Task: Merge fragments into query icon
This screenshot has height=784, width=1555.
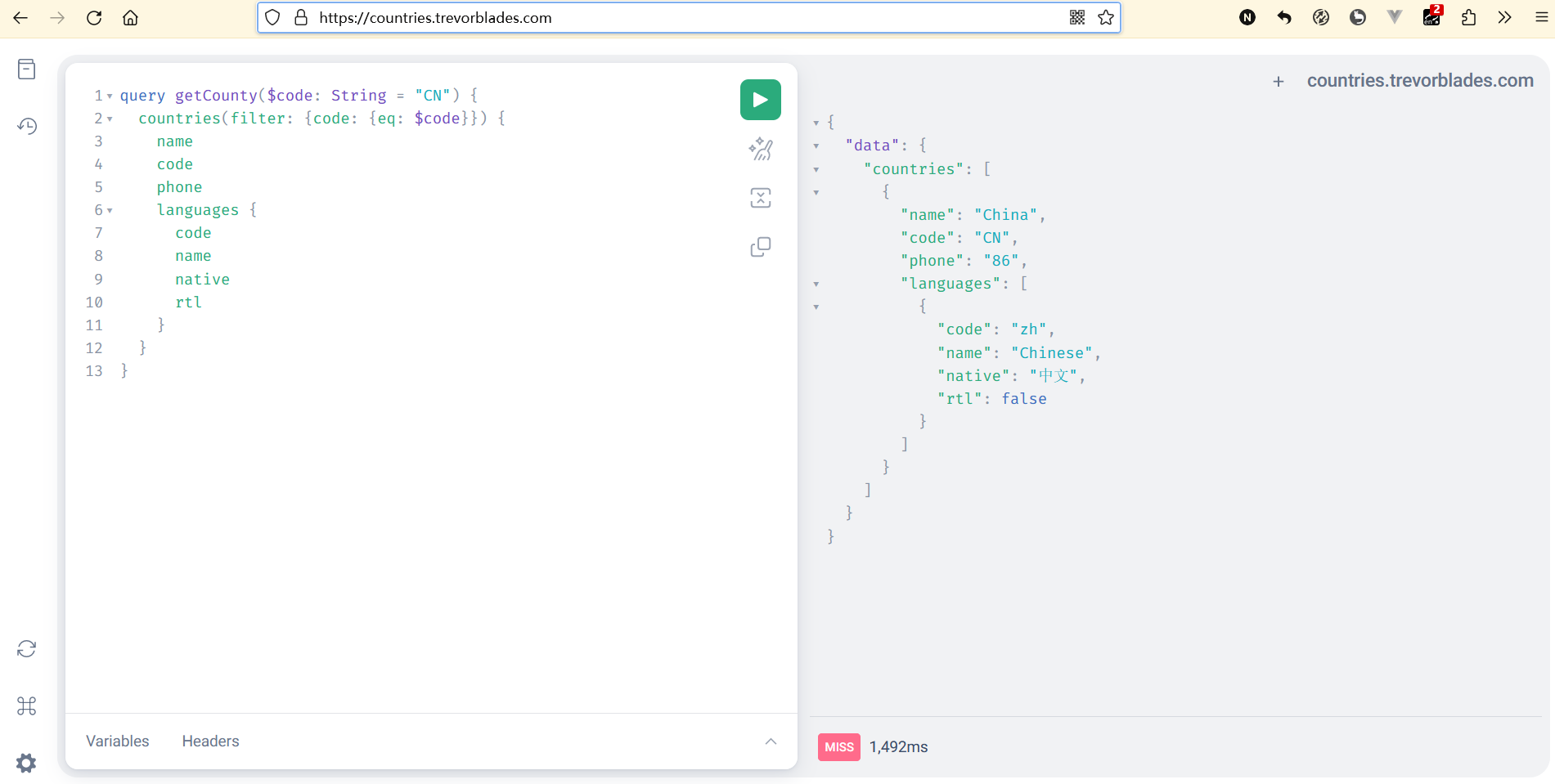Action: 760,198
